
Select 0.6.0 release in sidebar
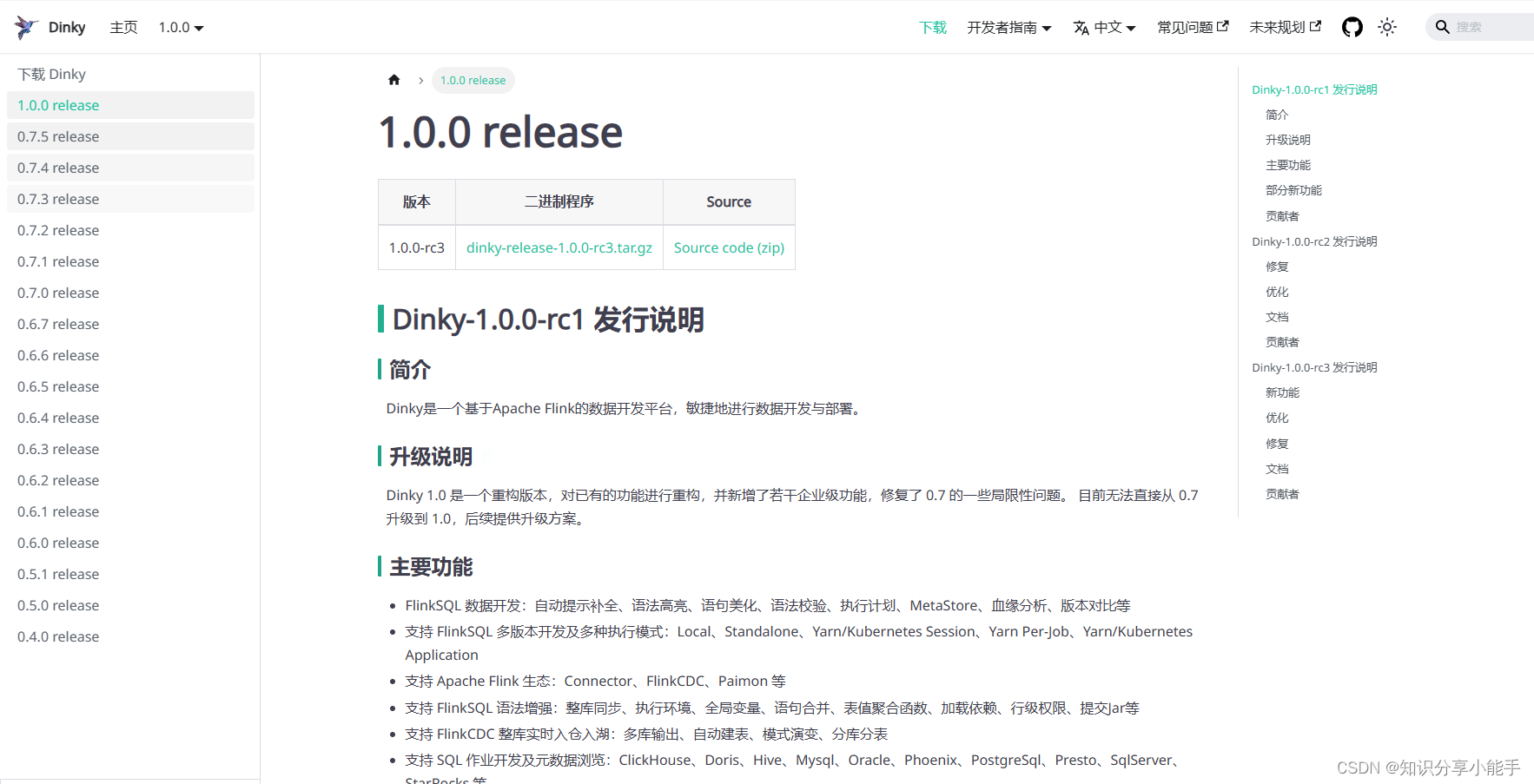point(130,543)
